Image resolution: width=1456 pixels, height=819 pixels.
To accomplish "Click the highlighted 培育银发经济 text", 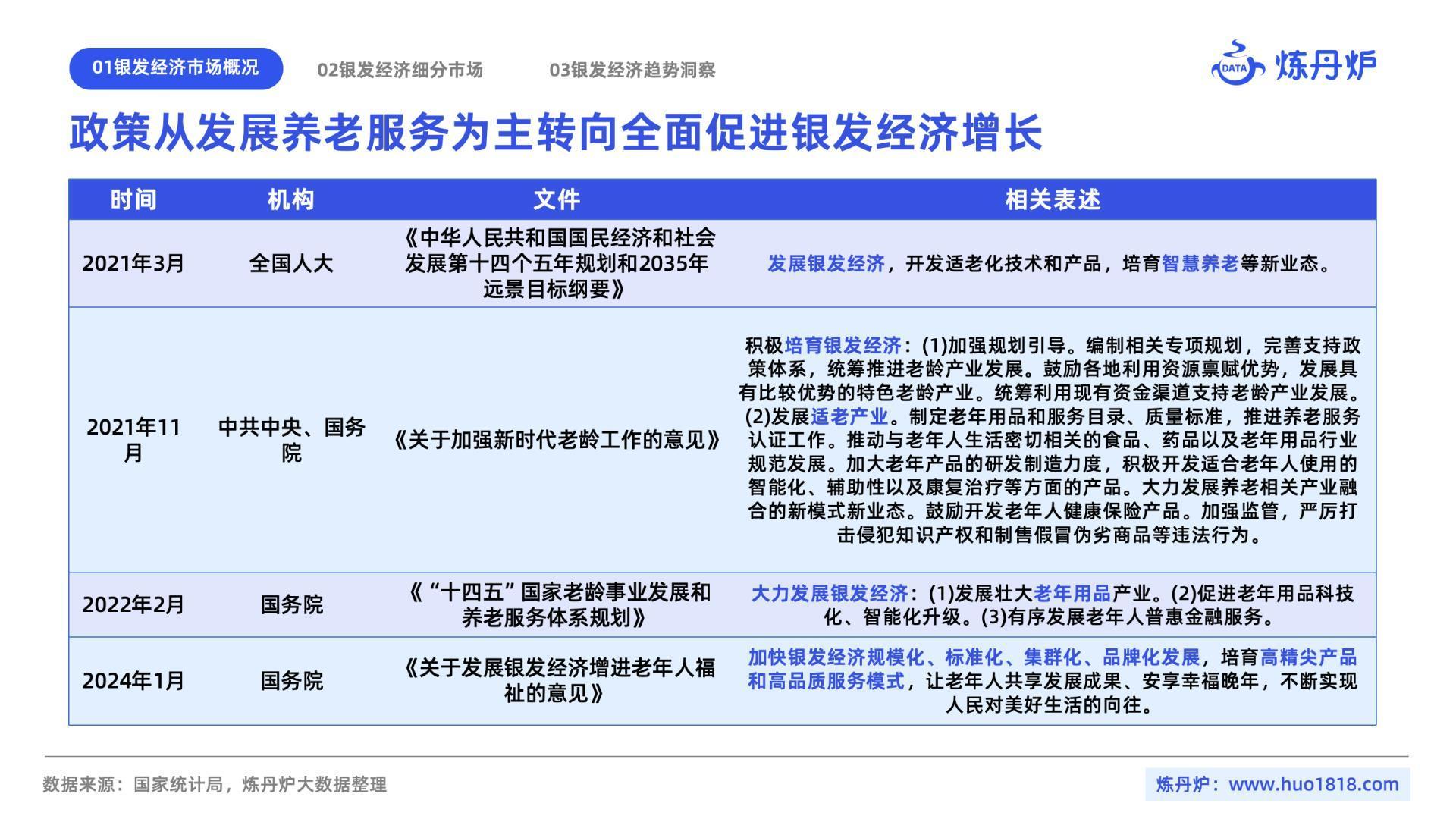I will [x=843, y=346].
